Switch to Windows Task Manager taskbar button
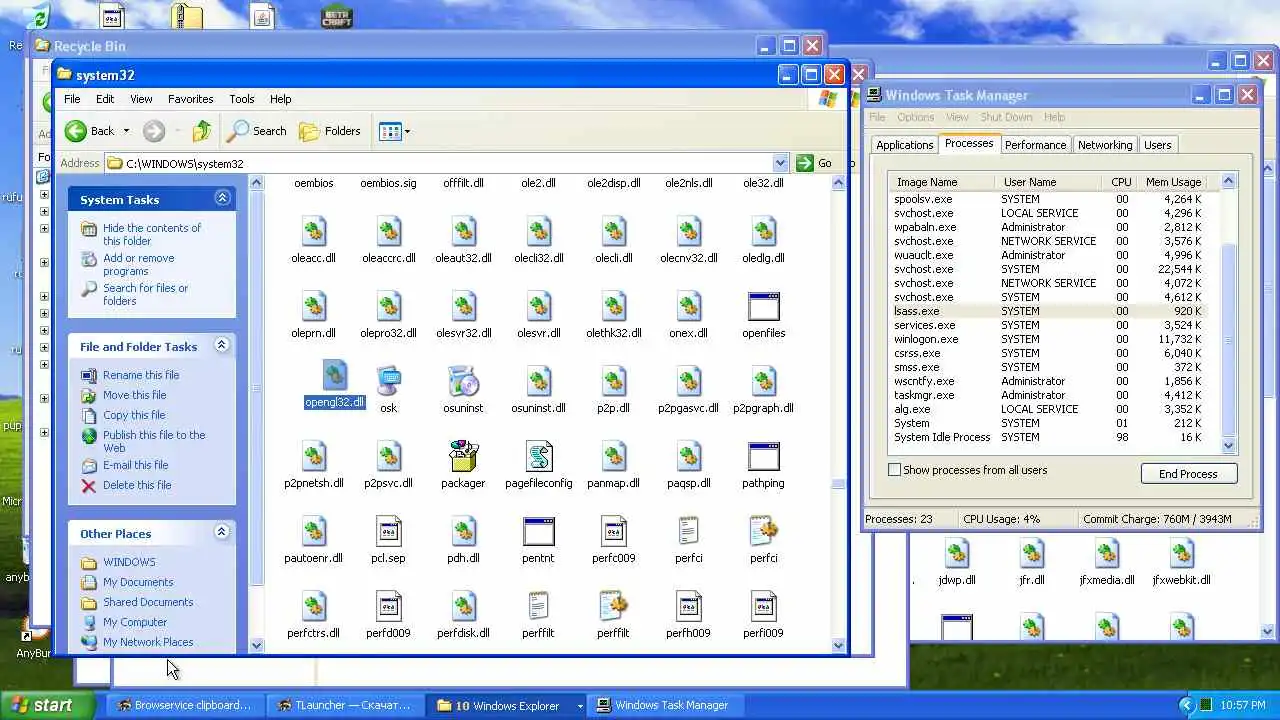Image resolution: width=1280 pixels, height=720 pixels. click(x=665, y=705)
